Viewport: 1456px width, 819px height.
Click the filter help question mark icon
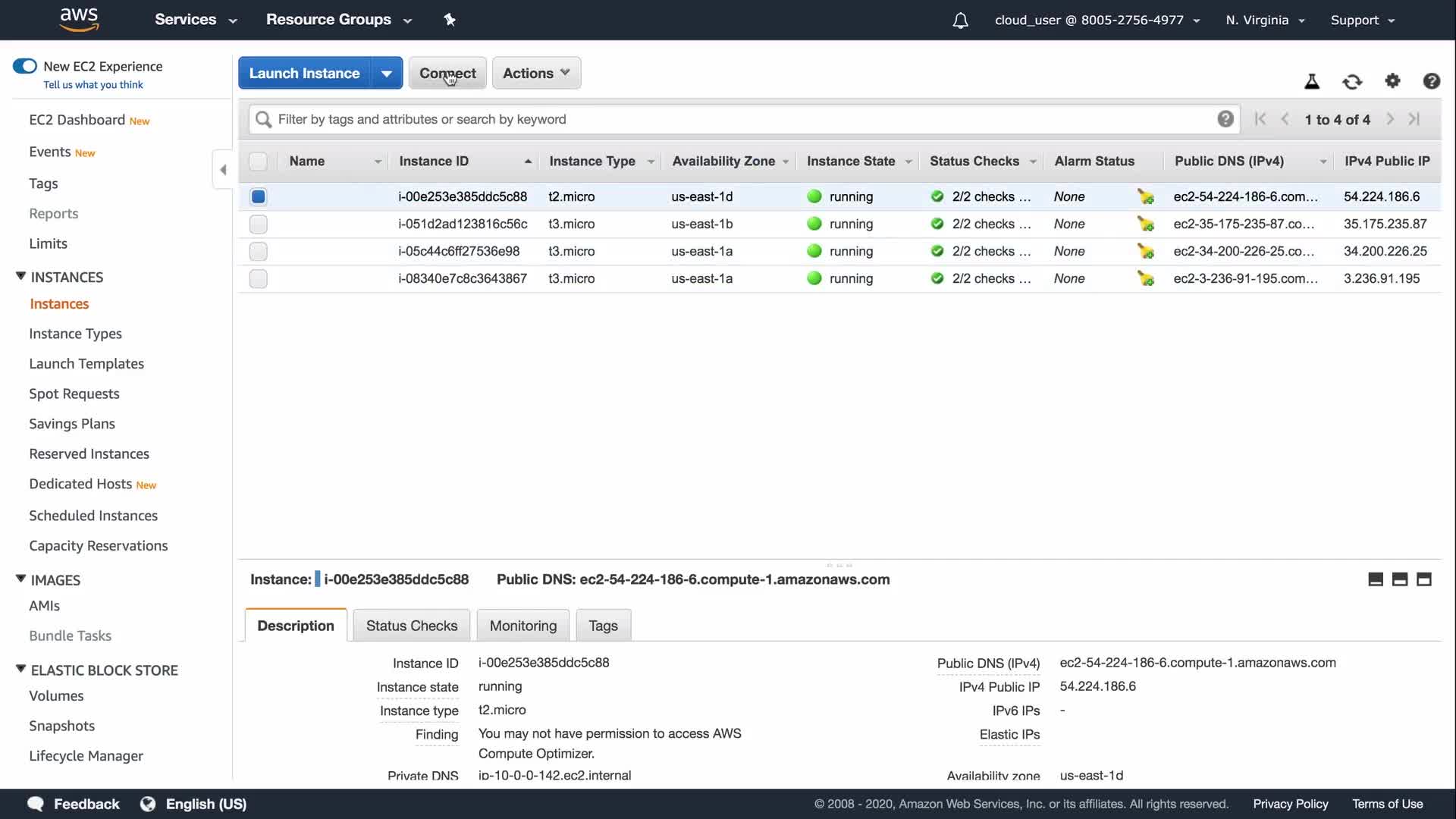(1225, 119)
